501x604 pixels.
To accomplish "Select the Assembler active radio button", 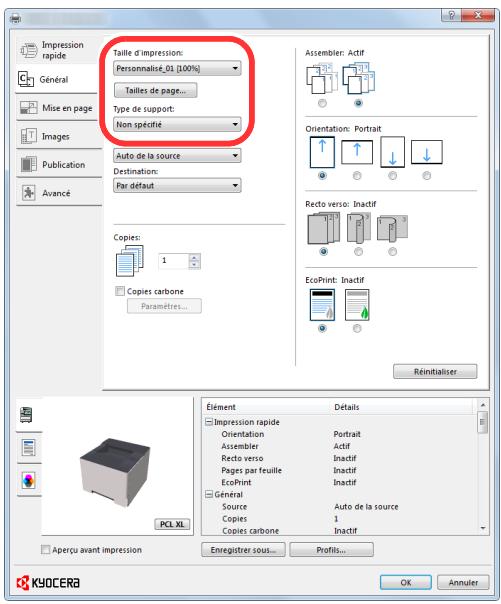I will point(359,103).
